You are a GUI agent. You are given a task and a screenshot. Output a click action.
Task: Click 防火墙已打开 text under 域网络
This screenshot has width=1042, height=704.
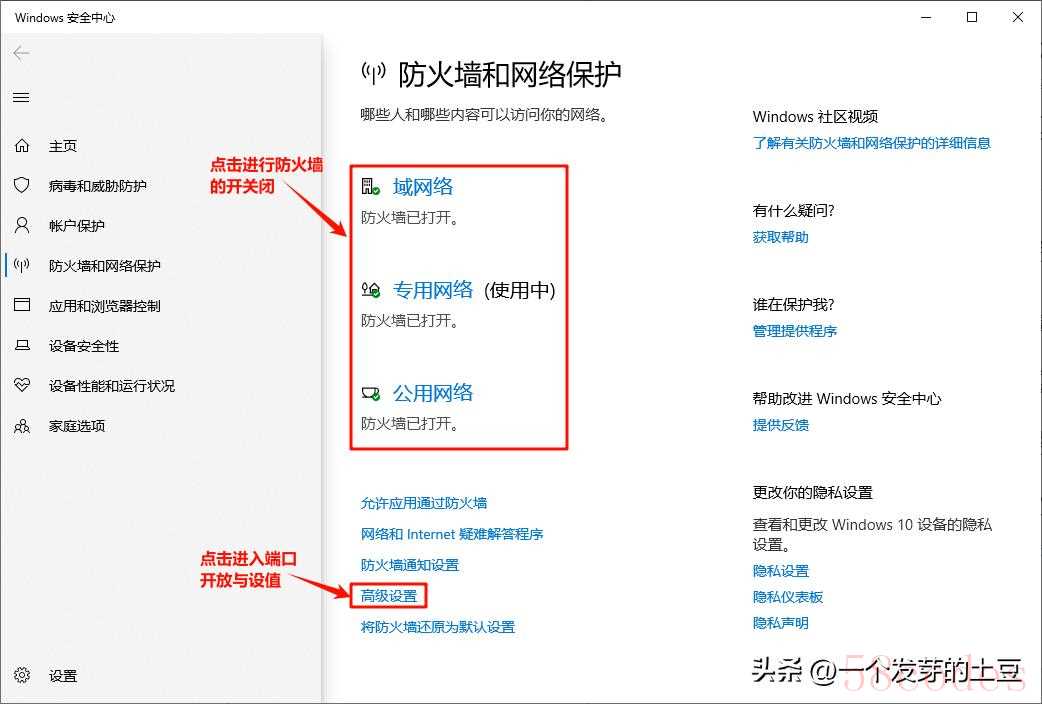point(409,218)
